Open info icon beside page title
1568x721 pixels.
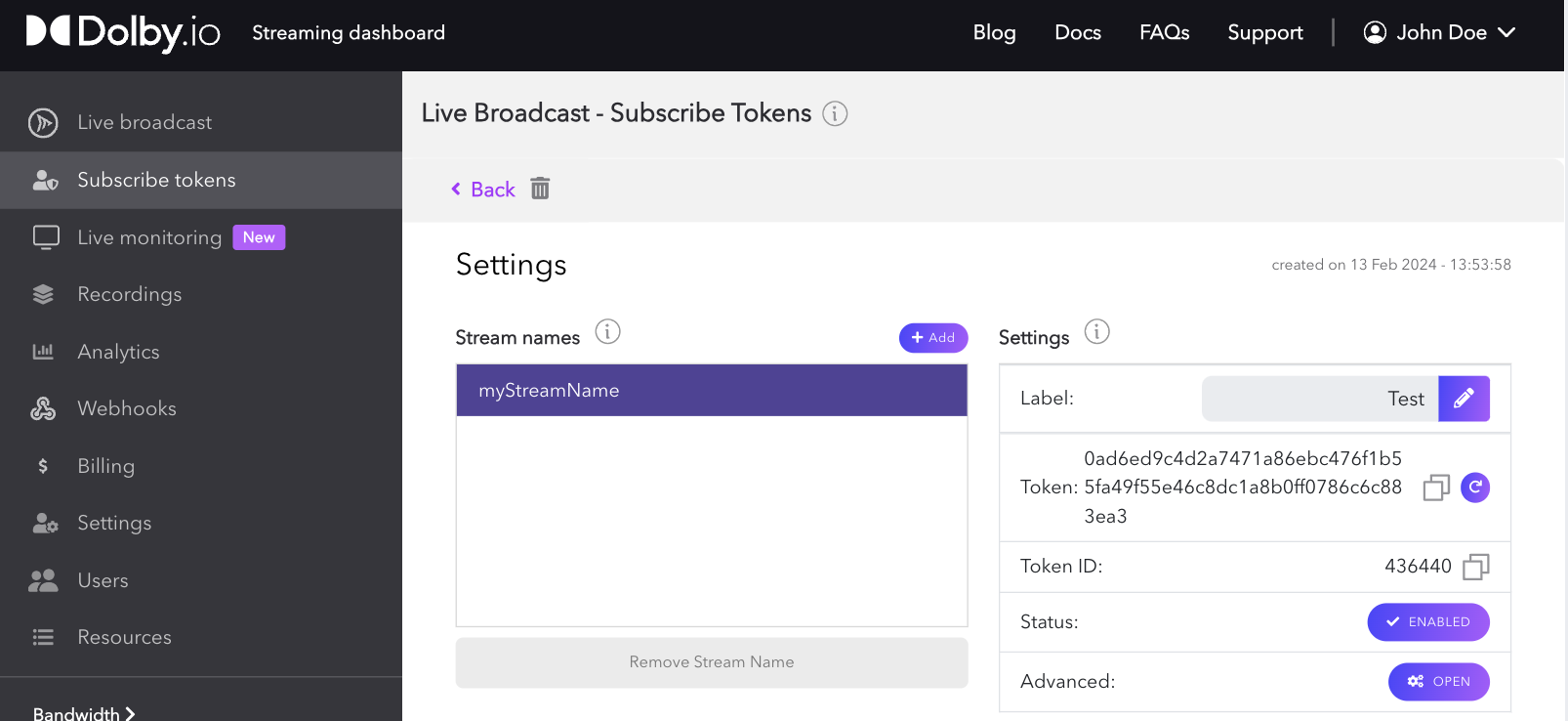[x=835, y=114]
